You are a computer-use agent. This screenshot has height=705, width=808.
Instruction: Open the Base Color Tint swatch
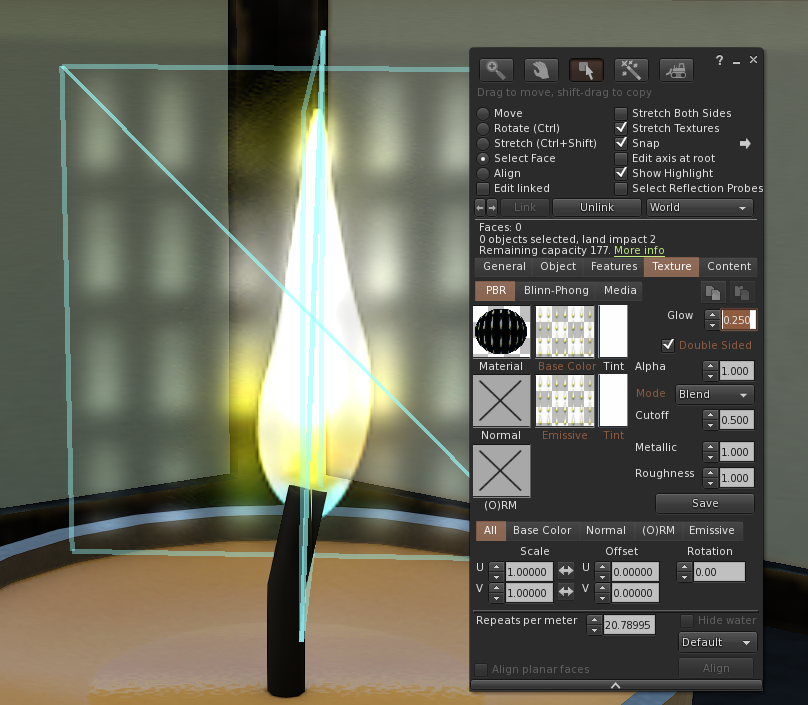click(x=613, y=331)
